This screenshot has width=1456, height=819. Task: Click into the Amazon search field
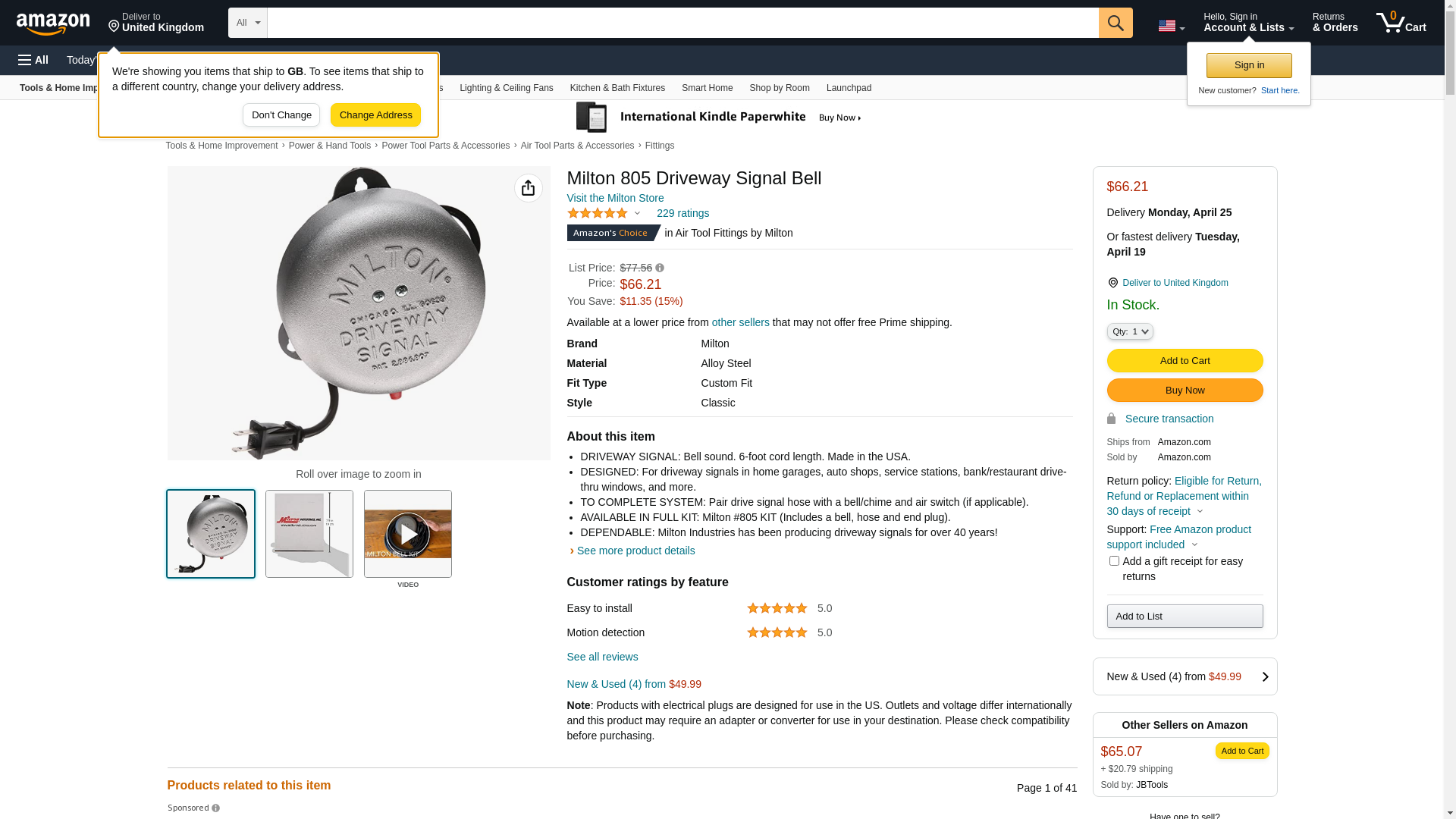682,23
